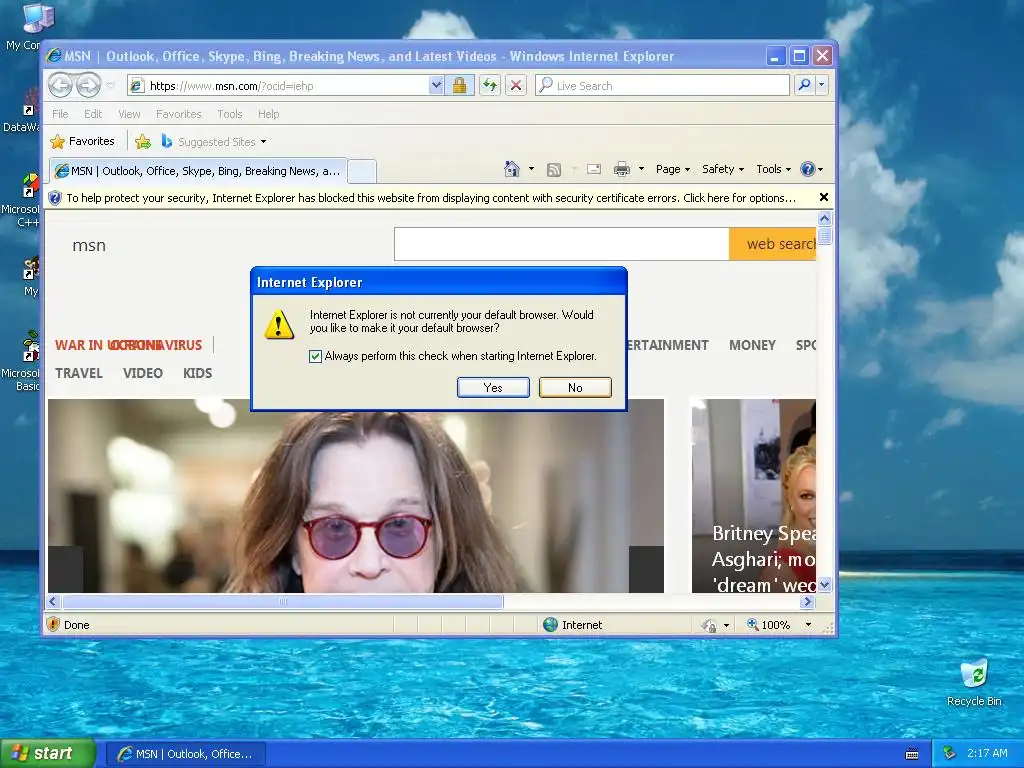This screenshot has width=1024, height=768.
Task: Open the Edit menu
Action: click(93, 114)
